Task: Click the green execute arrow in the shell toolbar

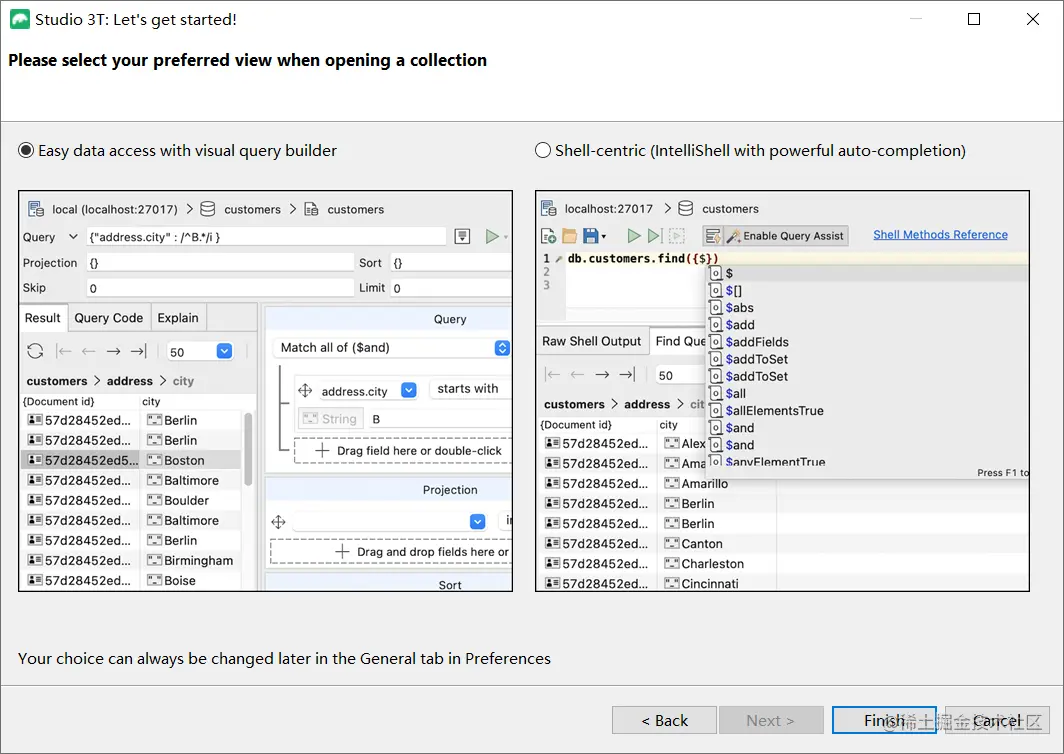Action: tap(633, 236)
